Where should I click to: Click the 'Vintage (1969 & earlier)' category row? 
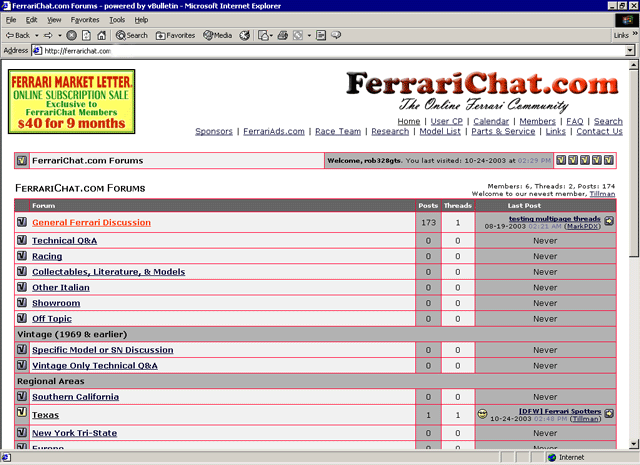315,334
